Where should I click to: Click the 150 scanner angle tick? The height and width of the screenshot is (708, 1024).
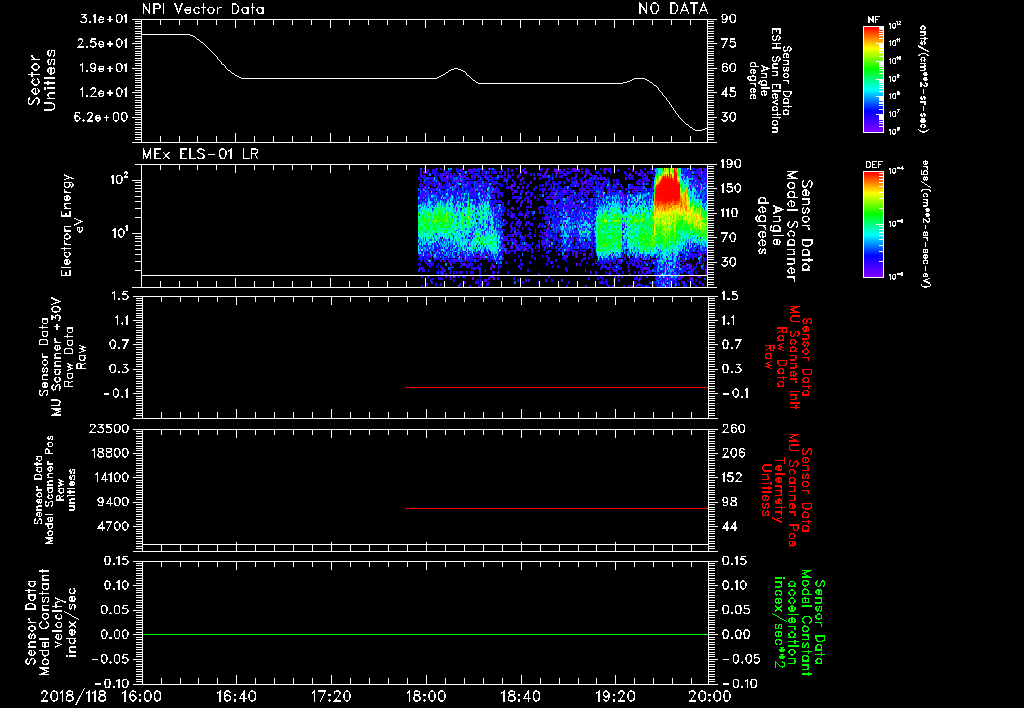tap(731, 188)
